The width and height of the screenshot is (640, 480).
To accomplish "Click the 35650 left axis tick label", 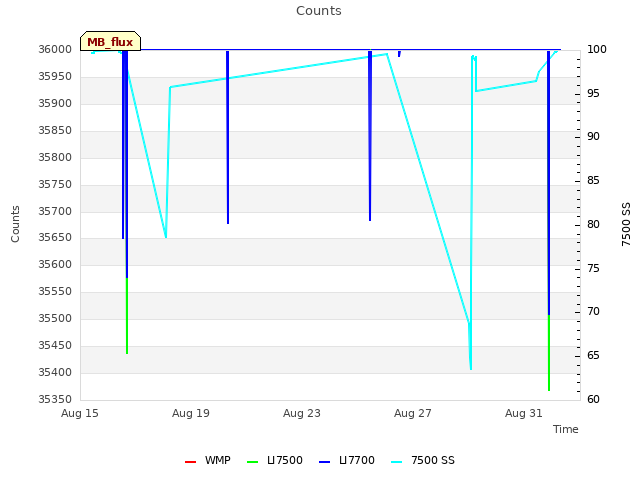I will pos(55,238).
